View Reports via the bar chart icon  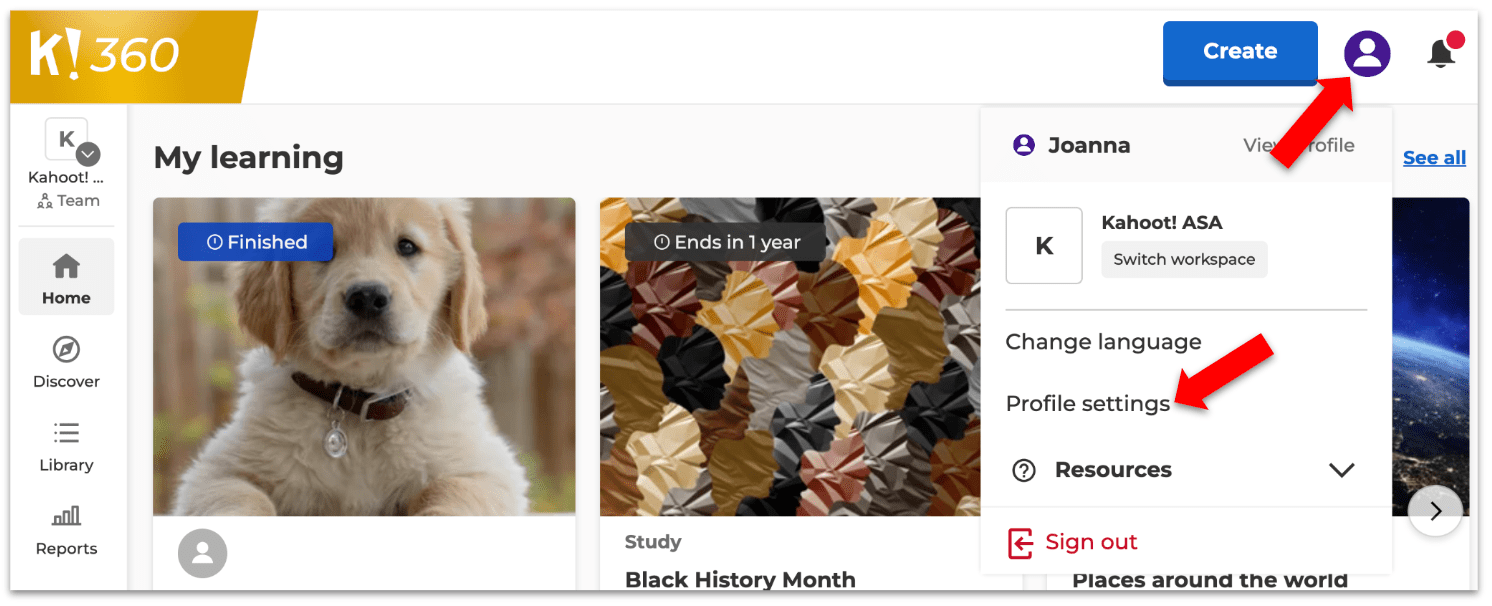(x=66, y=515)
